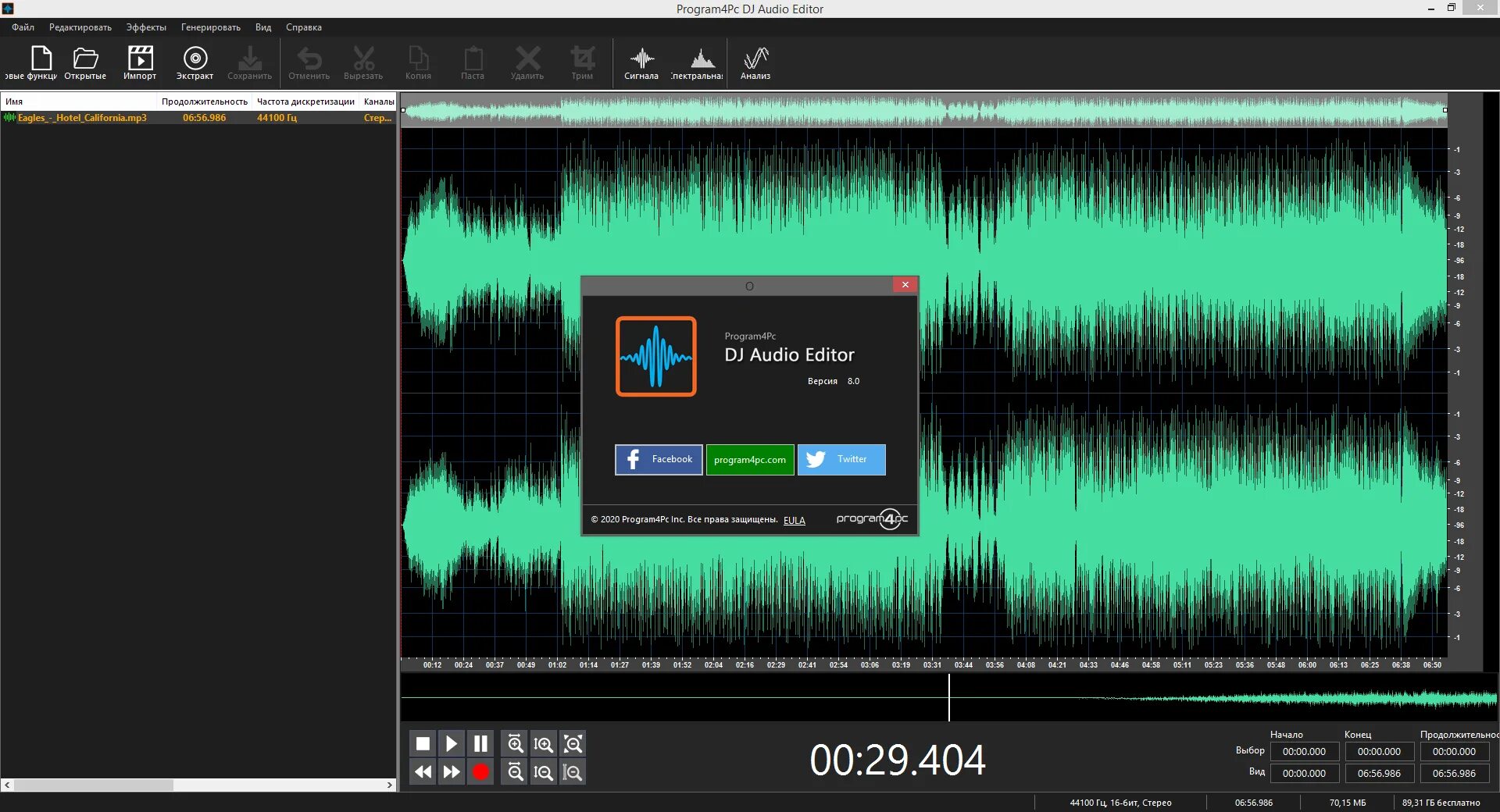Viewport: 1500px width, 812px height.
Task: Open the Редактировать menu
Action: tap(80, 27)
